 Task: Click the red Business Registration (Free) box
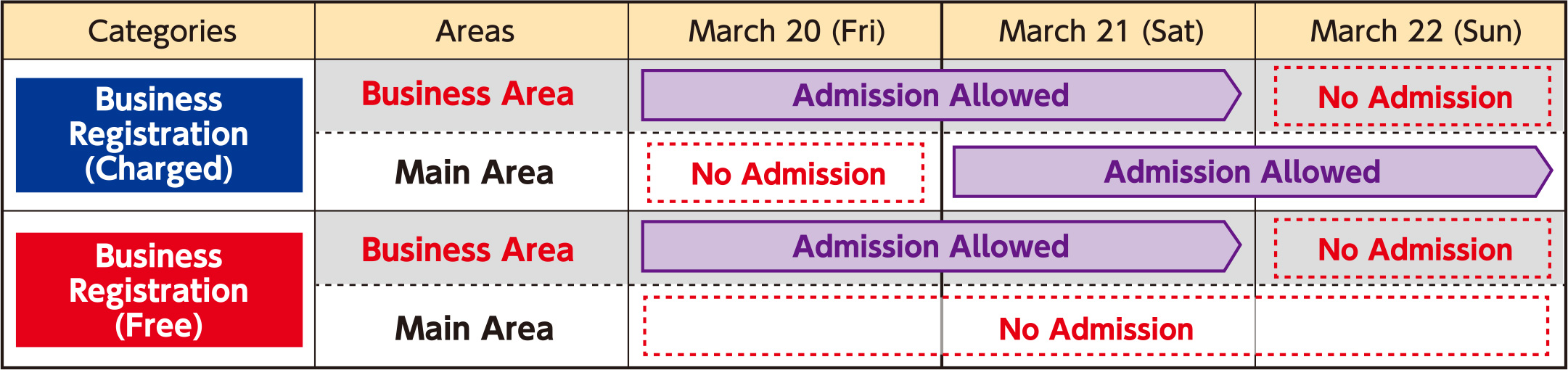pyautogui.click(x=159, y=290)
